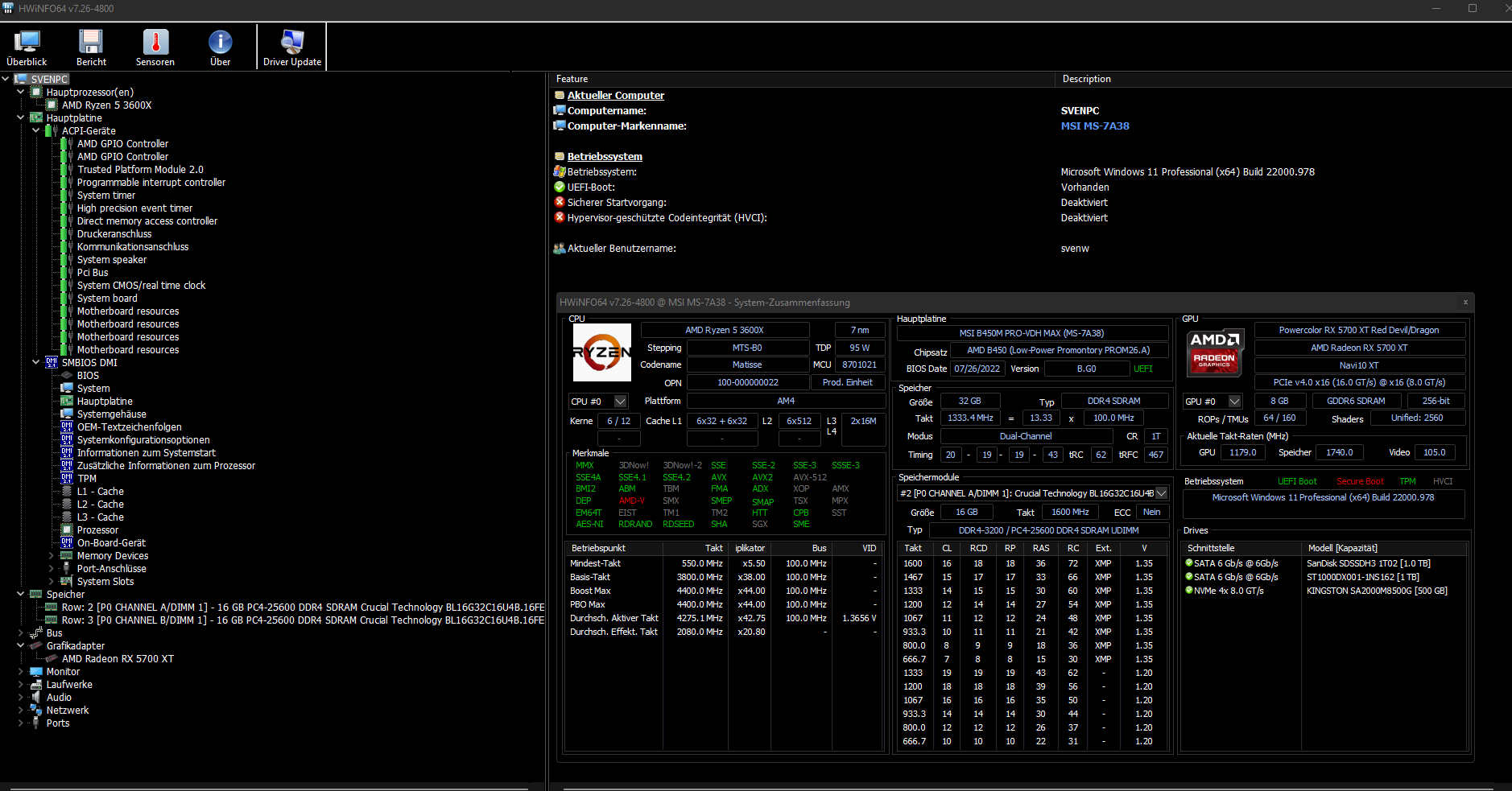Open the Sensoren thermometer toolbar icon
This screenshot has height=791, width=1512.
click(155, 47)
